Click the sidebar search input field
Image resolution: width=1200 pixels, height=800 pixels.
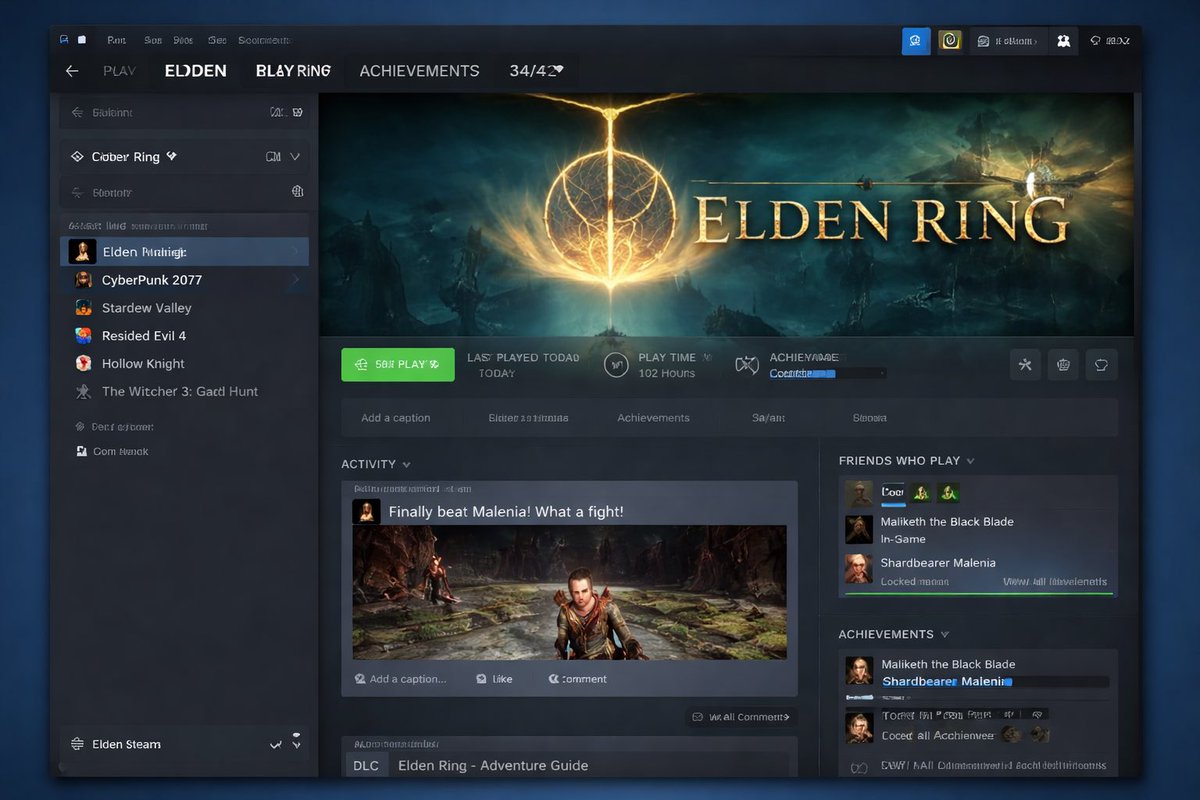point(185,113)
